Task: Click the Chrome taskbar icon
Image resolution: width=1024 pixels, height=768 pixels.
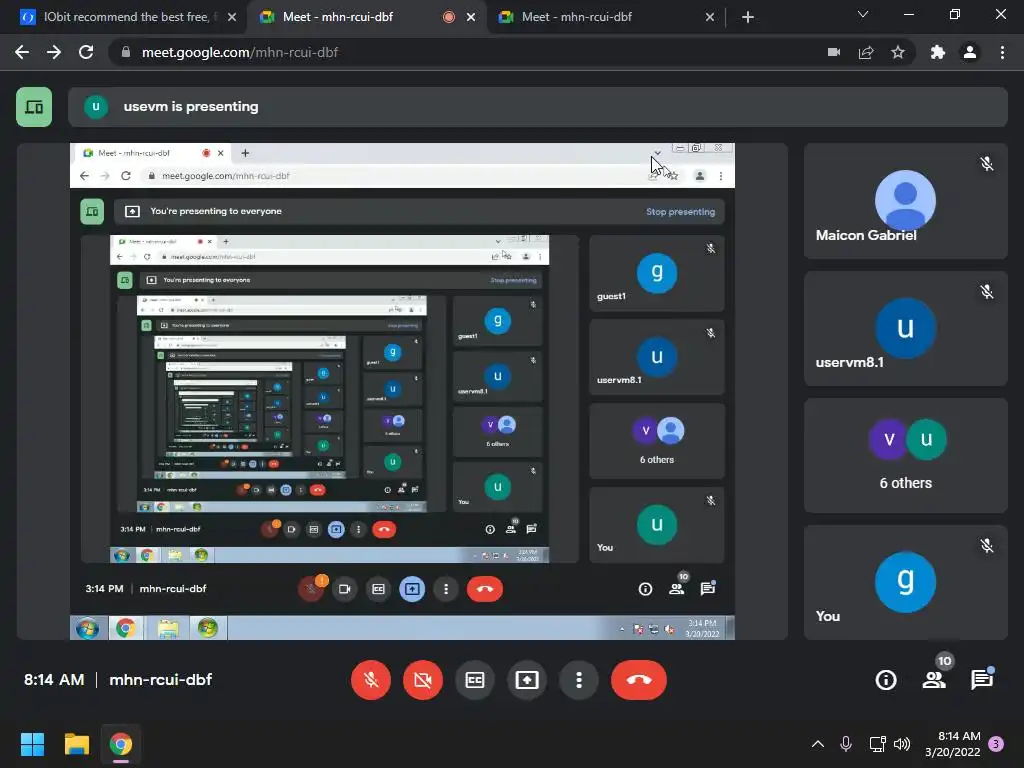Action: [x=121, y=744]
